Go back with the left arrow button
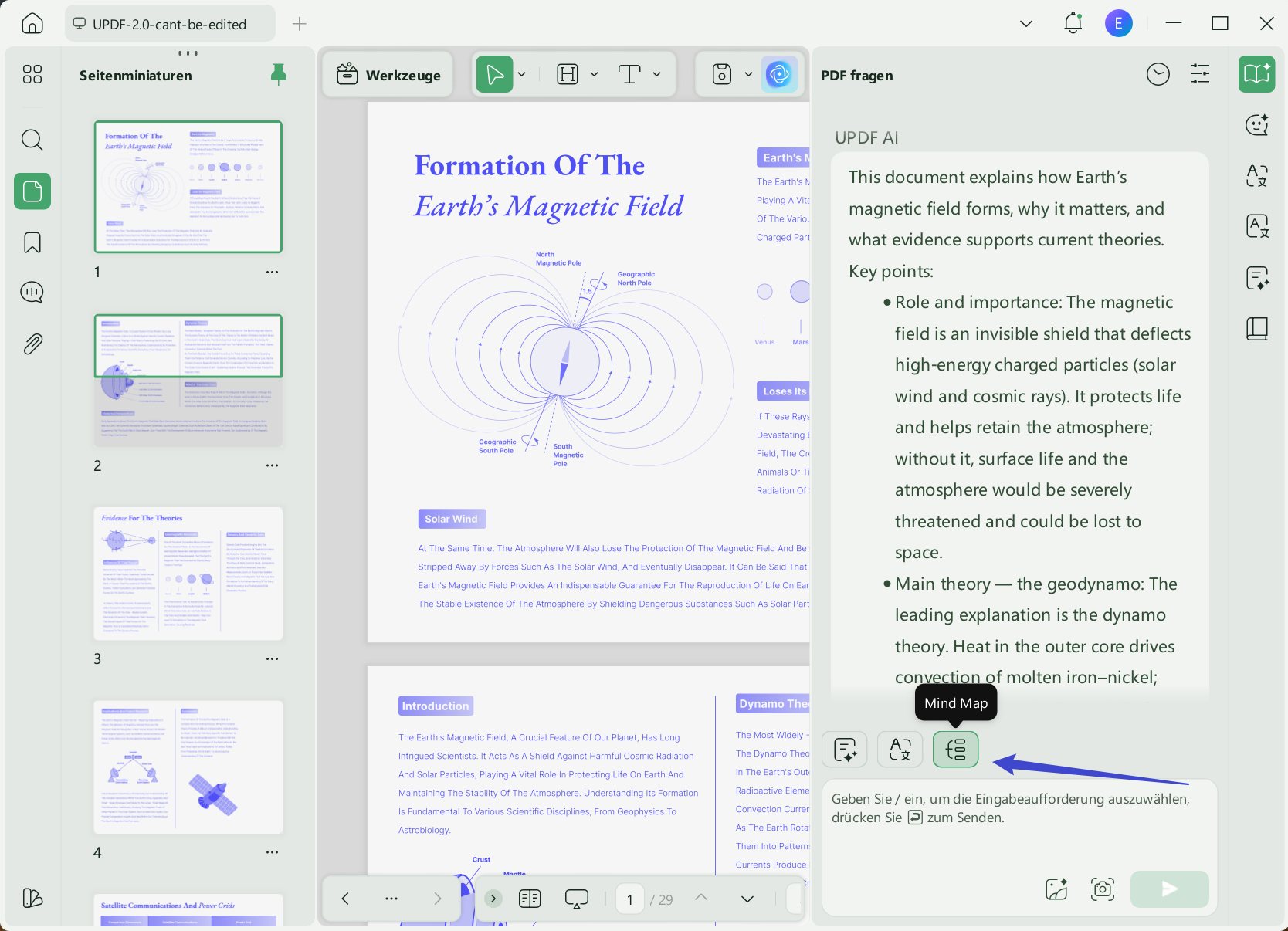This screenshot has width=1288, height=931. [345, 899]
